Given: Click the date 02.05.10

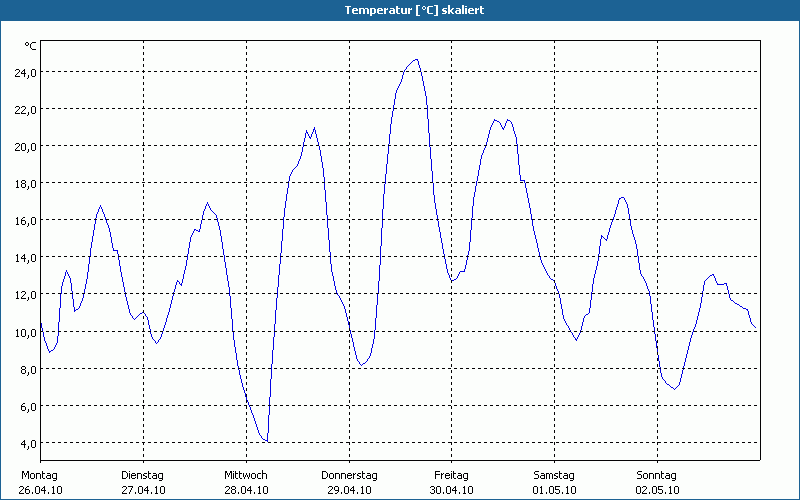Looking at the screenshot, I should pos(658,490).
